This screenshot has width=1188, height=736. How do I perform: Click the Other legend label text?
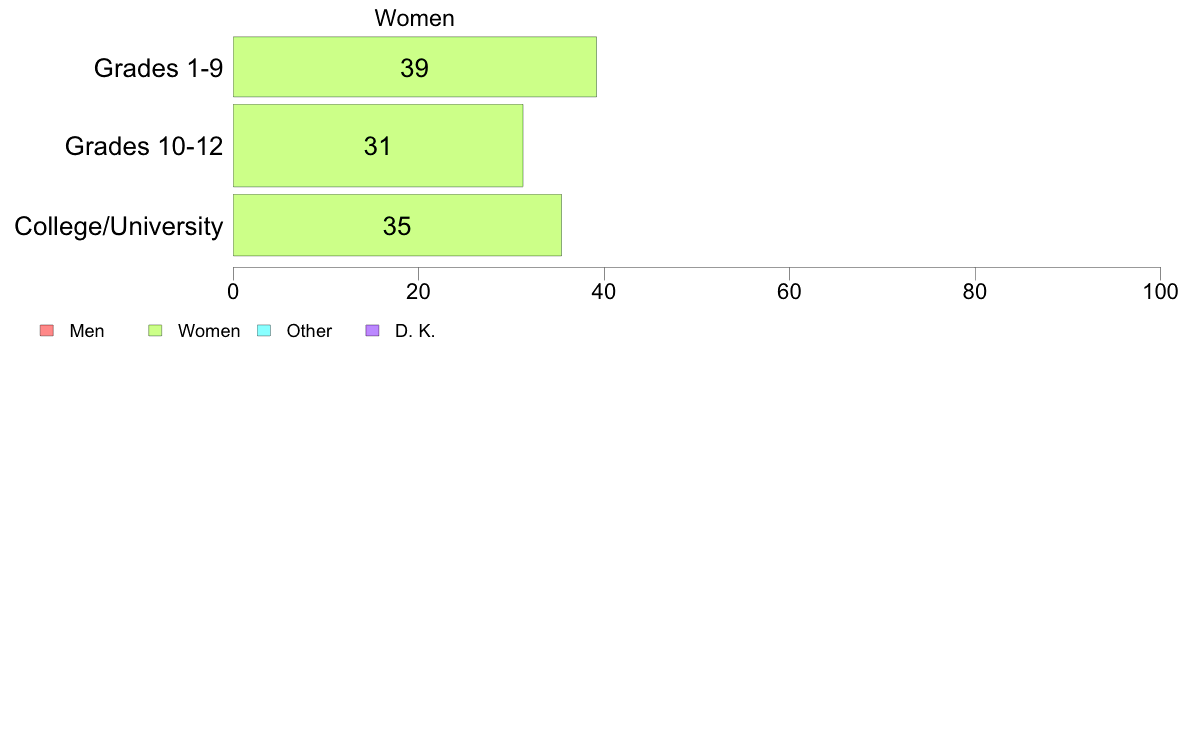click(309, 331)
